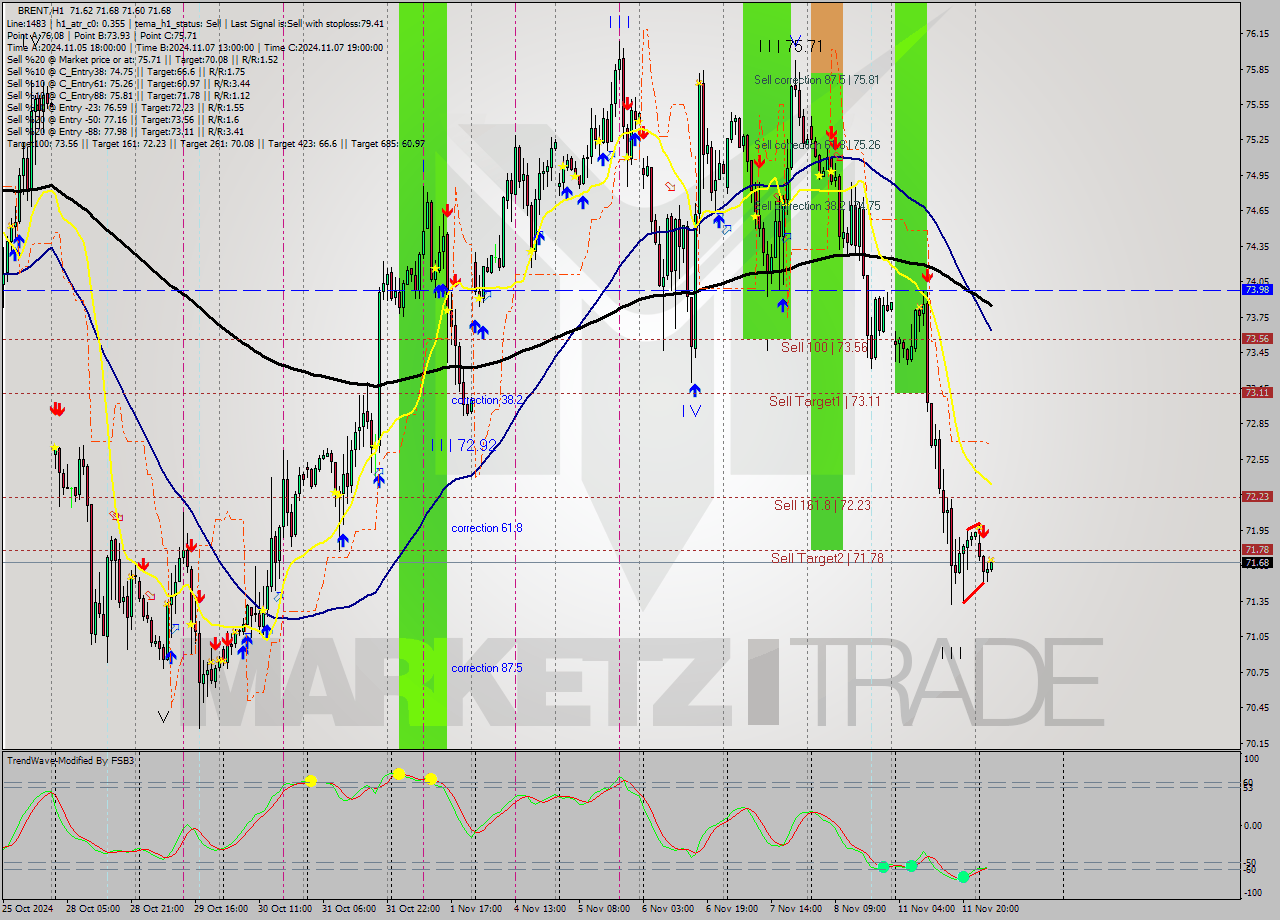Click the 71.78 red price label on axis
The height and width of the screenshot is (920, 1280).
tap(1256, 550)
